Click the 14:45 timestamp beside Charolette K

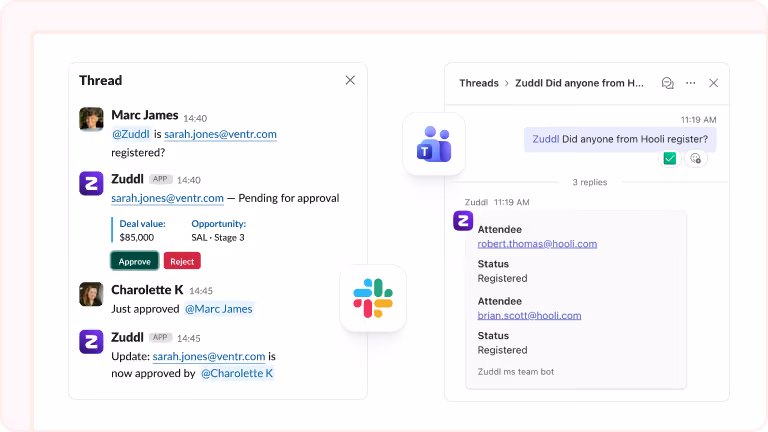pos(201,290)
